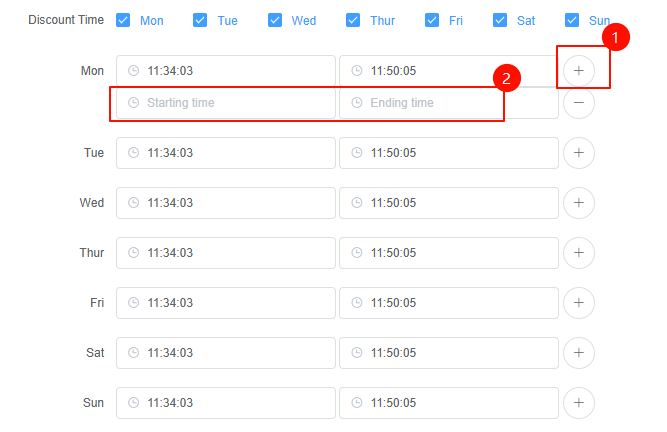Screen dimensions: 667x432
Task: Add a time range for Friday
Action: [x=579, y=303]
